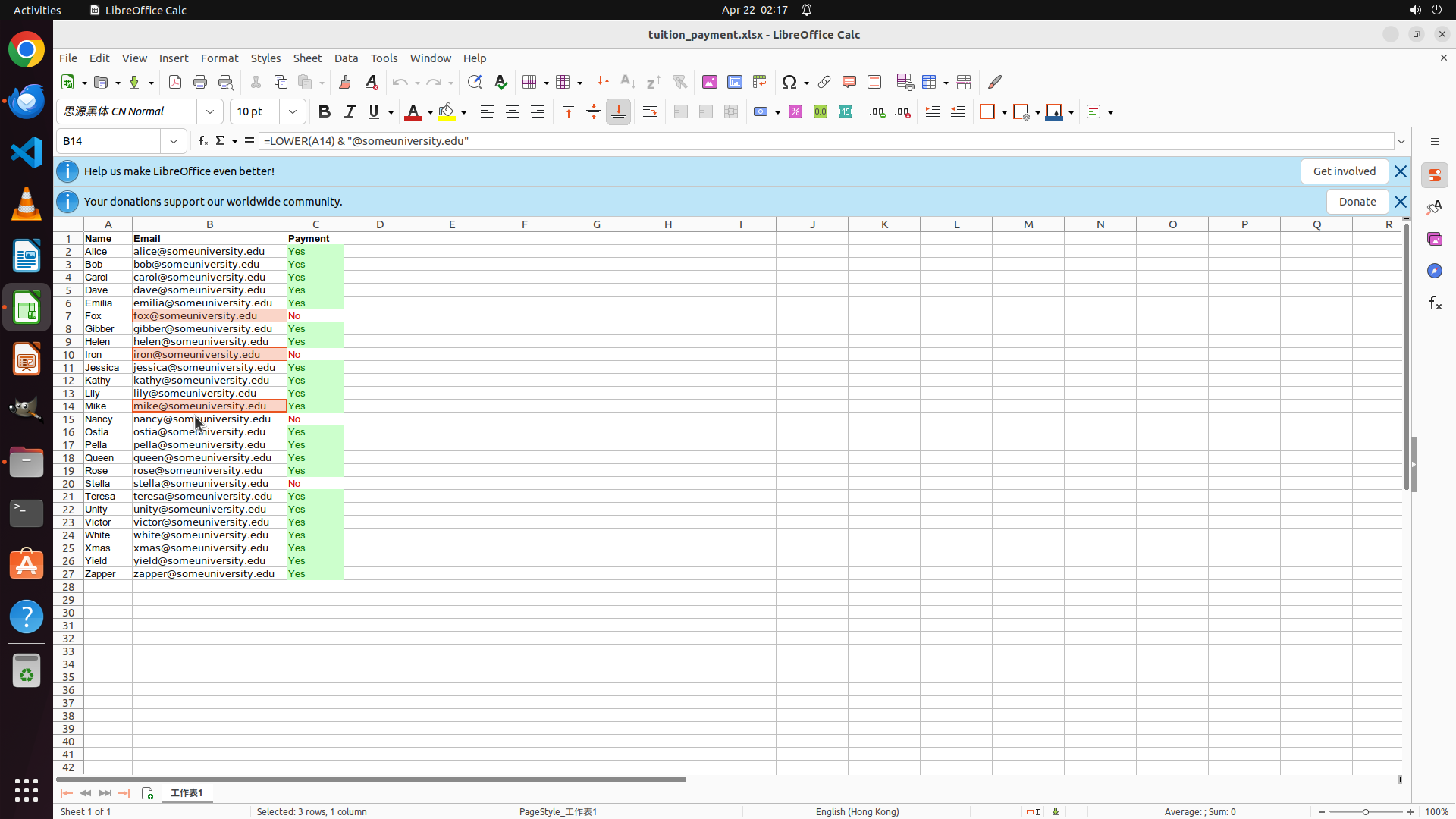Open the Sheet menu
Image resolution: width=1456 pixels, height=819 pixels.
click(x=307, y=58)
